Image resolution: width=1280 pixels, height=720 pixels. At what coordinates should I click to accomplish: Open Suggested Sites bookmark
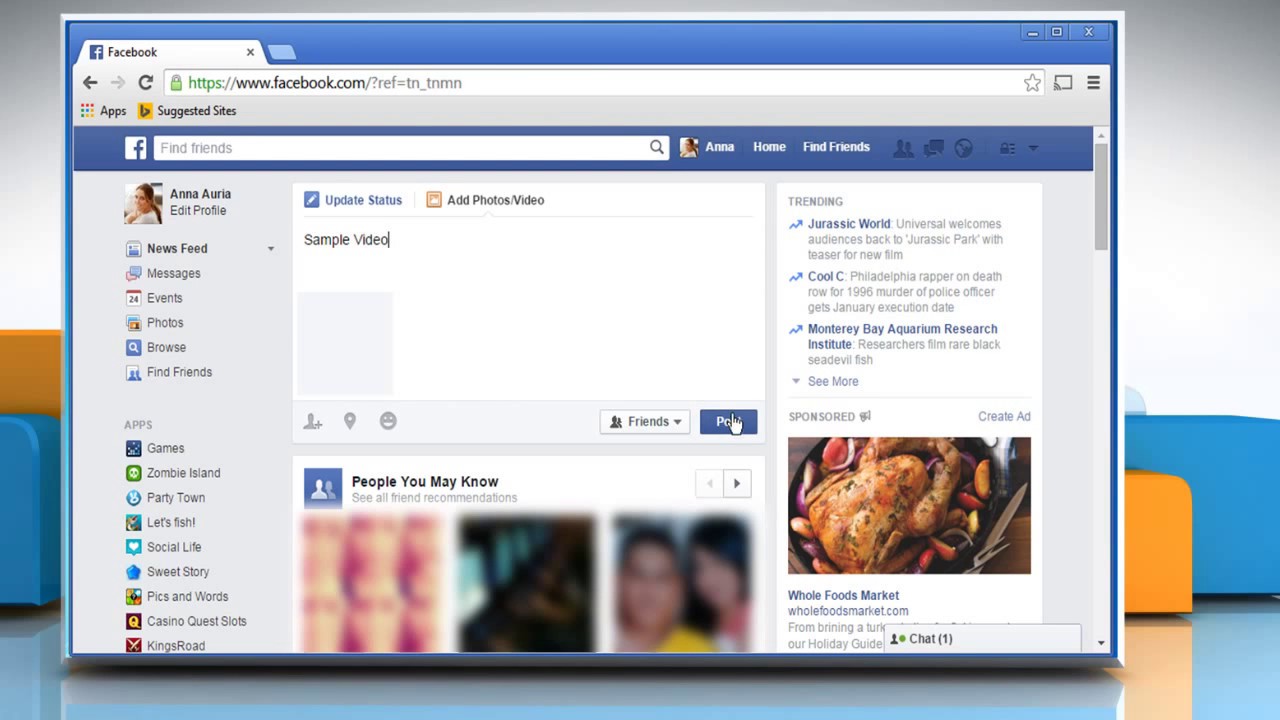click(x=187, y=111)
